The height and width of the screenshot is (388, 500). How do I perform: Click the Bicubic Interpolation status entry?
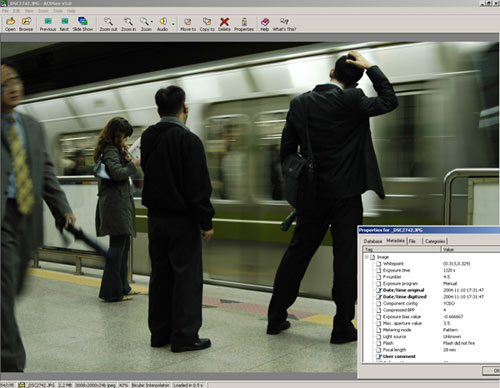pyautogui.click(x=150, y=385)
